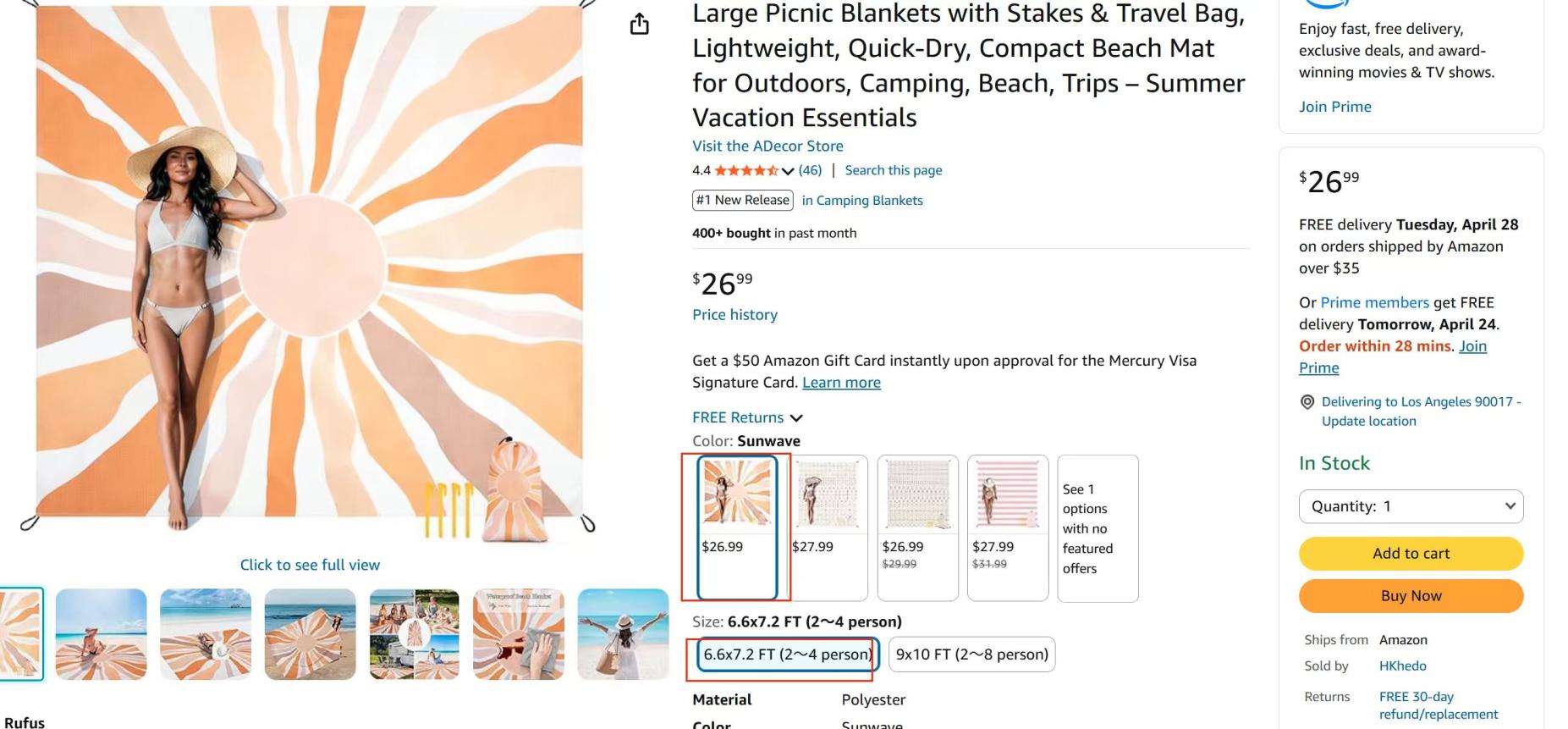Viewport: 1568px width, 729px height.
Task: Open the star rating breakdown chevron
Action: [x=788, y=171]
